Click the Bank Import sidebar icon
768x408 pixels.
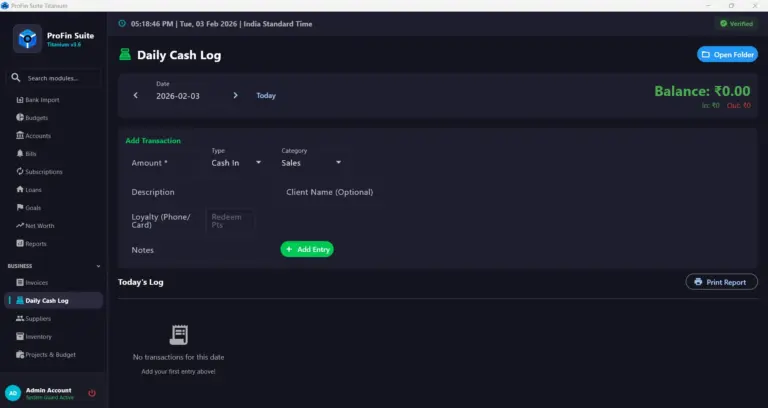point(20,100)
